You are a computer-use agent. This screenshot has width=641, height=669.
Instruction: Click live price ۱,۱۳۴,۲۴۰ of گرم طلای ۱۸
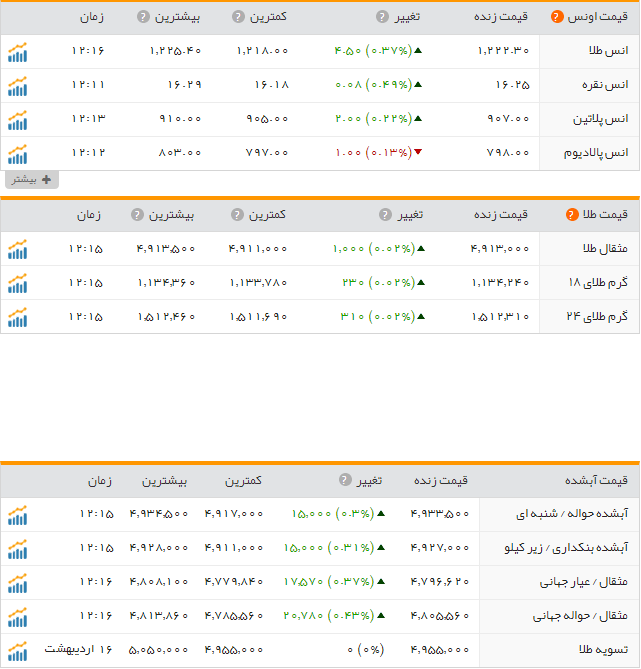pos(500,282)
